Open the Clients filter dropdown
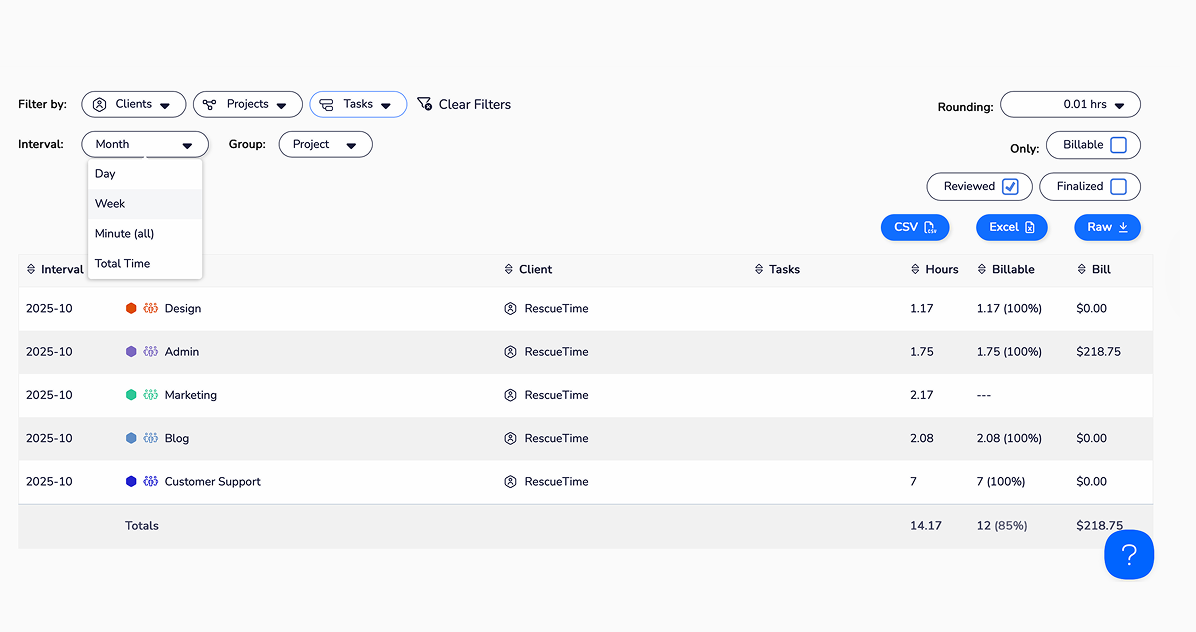1196x632 pixels. (133, 104)
